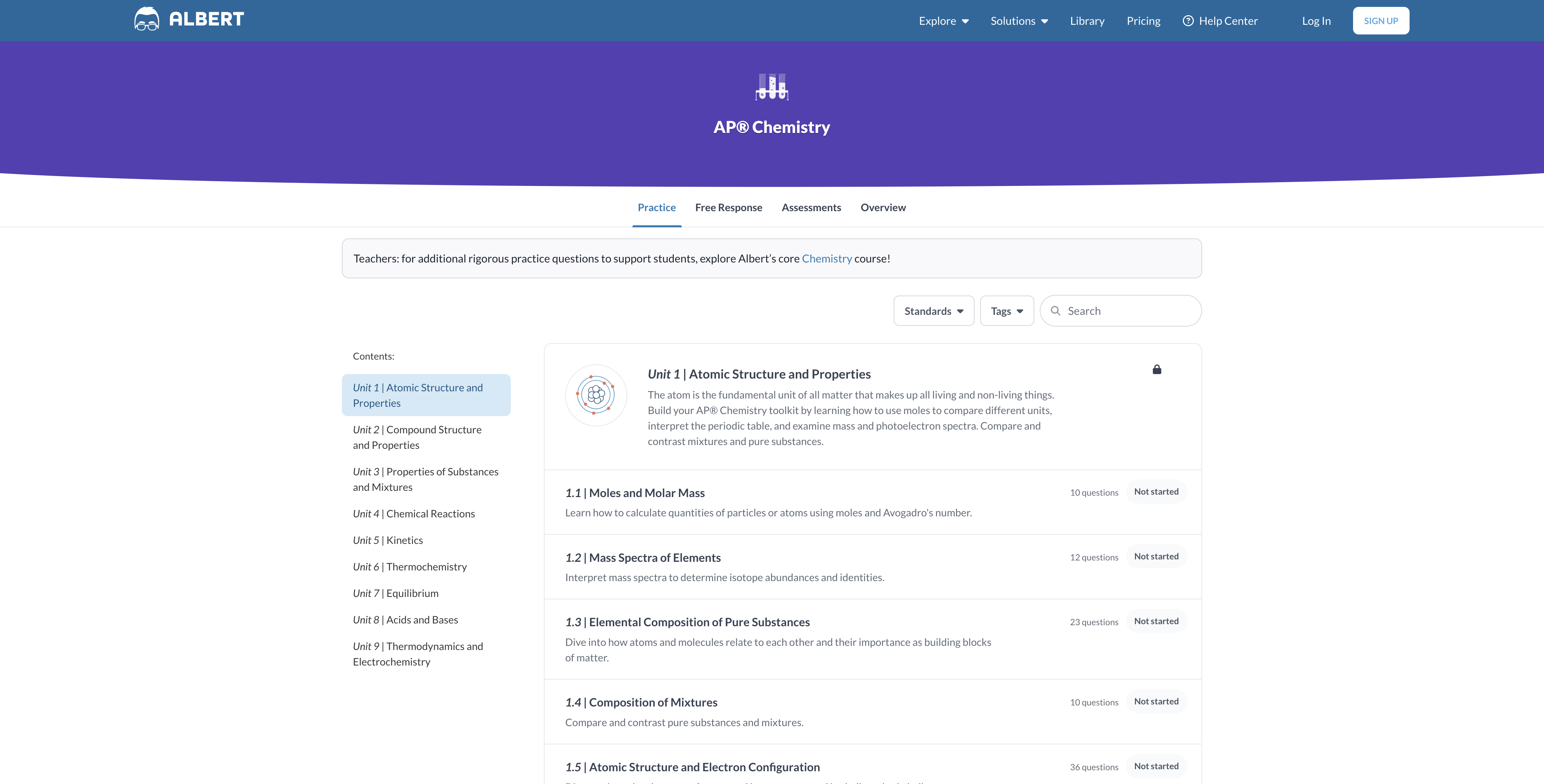Switch to the Assessments tab
This screenshot has width=1544, height=784.
click(811, 208)
